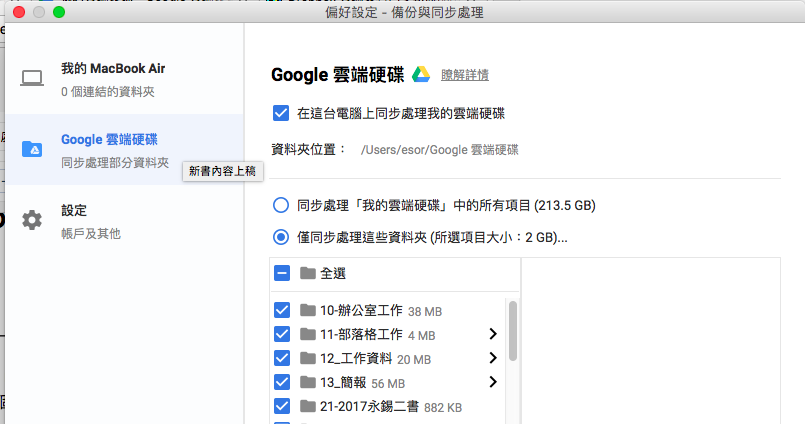Click the 帳戶及其他 subtitle
This screenshot has height=424, width=805.
tap(91, 234)
